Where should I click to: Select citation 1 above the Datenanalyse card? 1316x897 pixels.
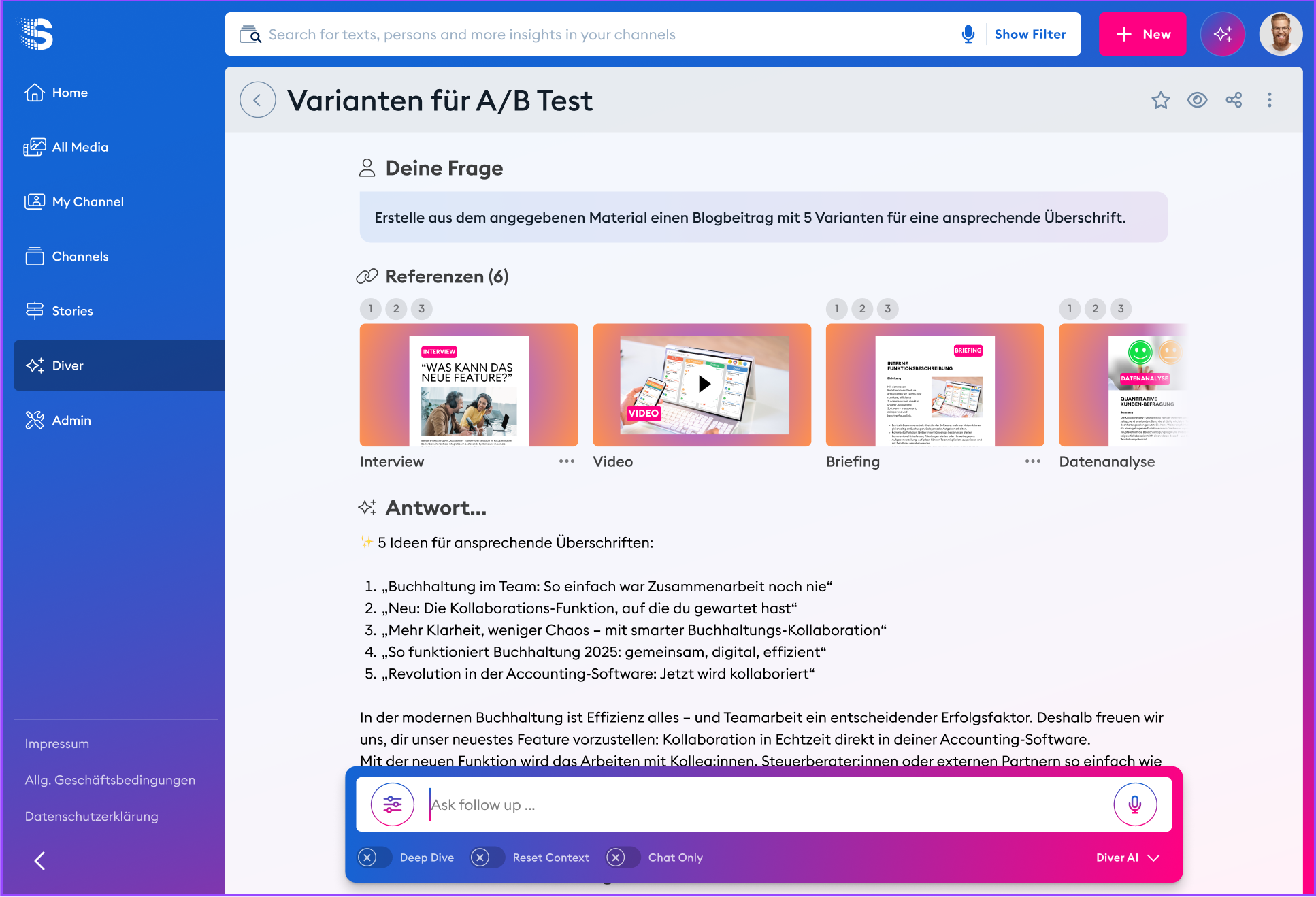coord(1070,309)
